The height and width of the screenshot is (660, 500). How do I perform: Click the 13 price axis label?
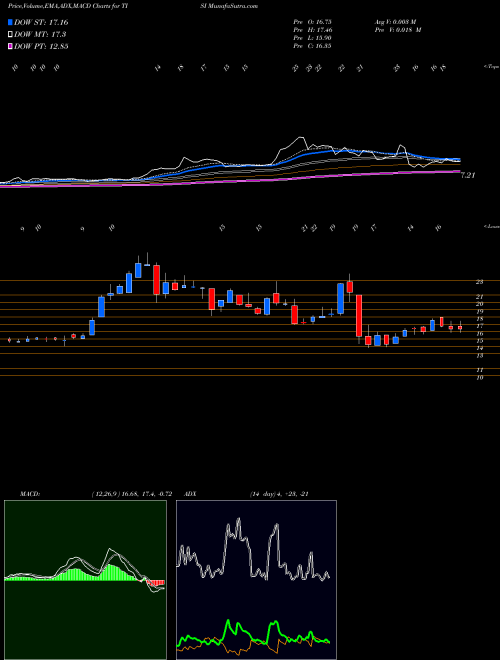click(479, 356)
